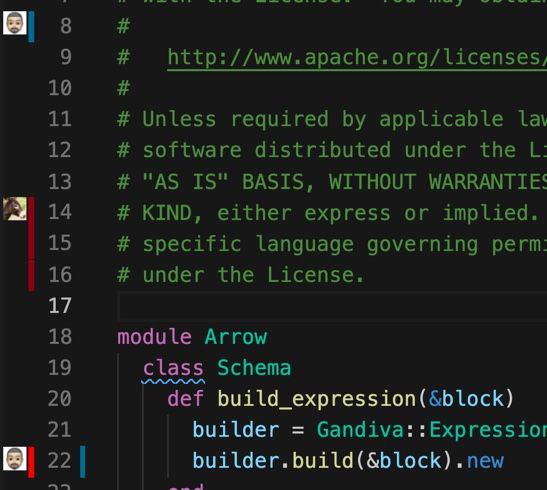Click the 'Arrow' module name

(x=236, y=337)
